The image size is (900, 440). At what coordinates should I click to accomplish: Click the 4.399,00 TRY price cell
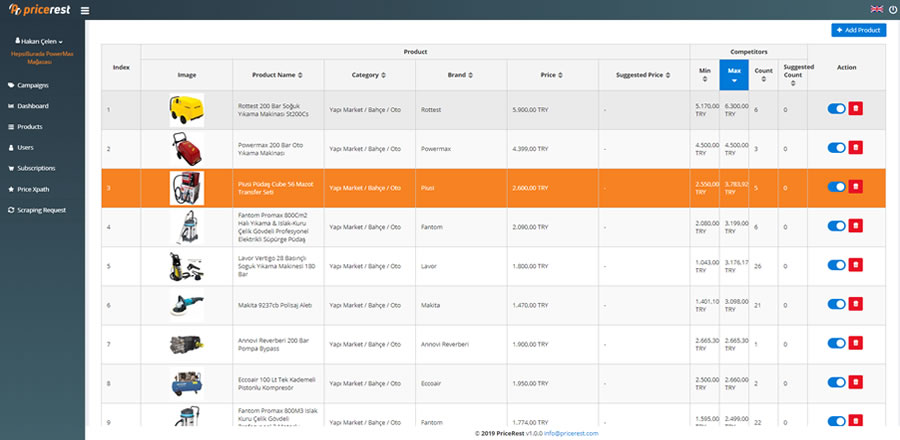(553, 149)
